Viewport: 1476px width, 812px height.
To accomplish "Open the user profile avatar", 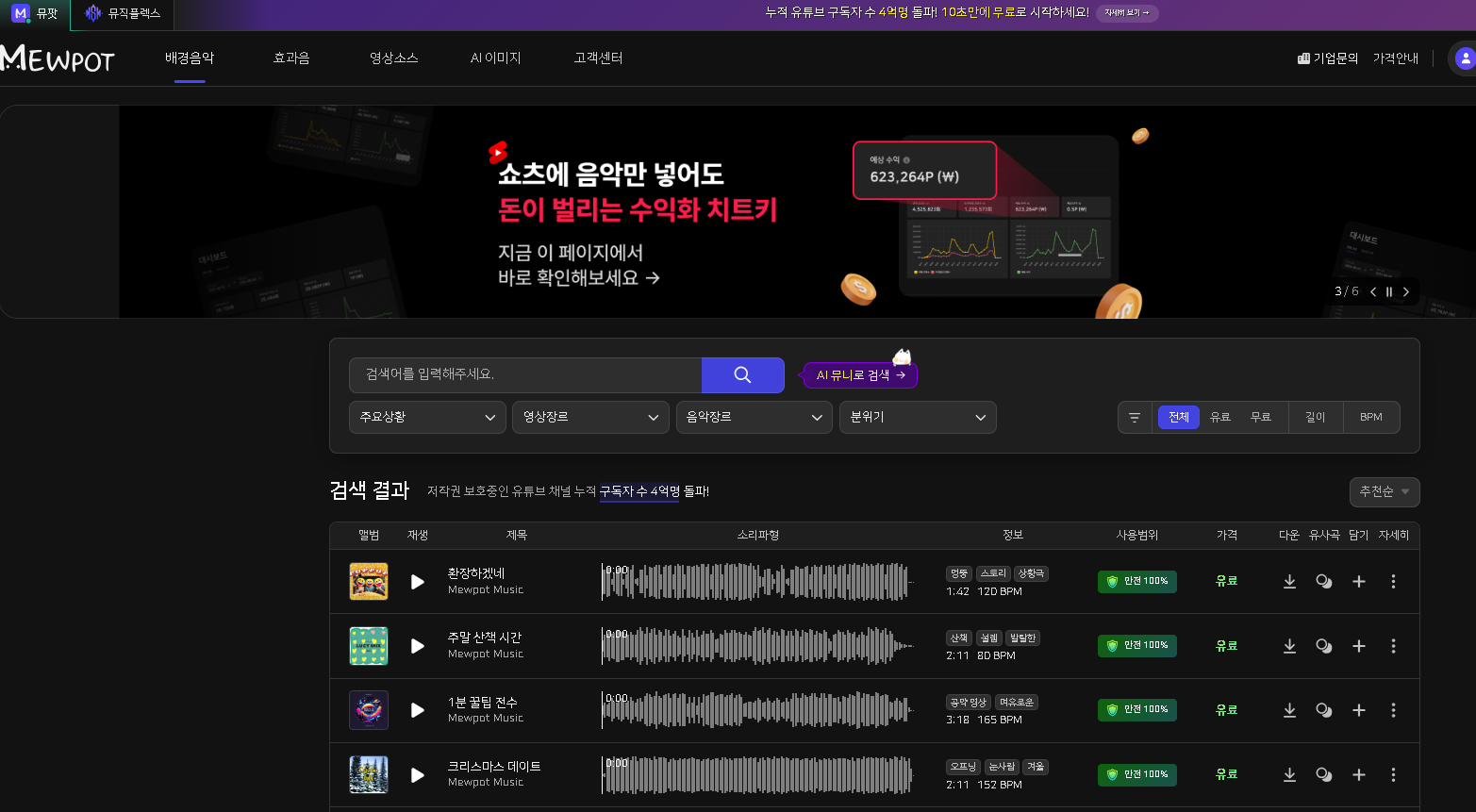I will 1464,58.
